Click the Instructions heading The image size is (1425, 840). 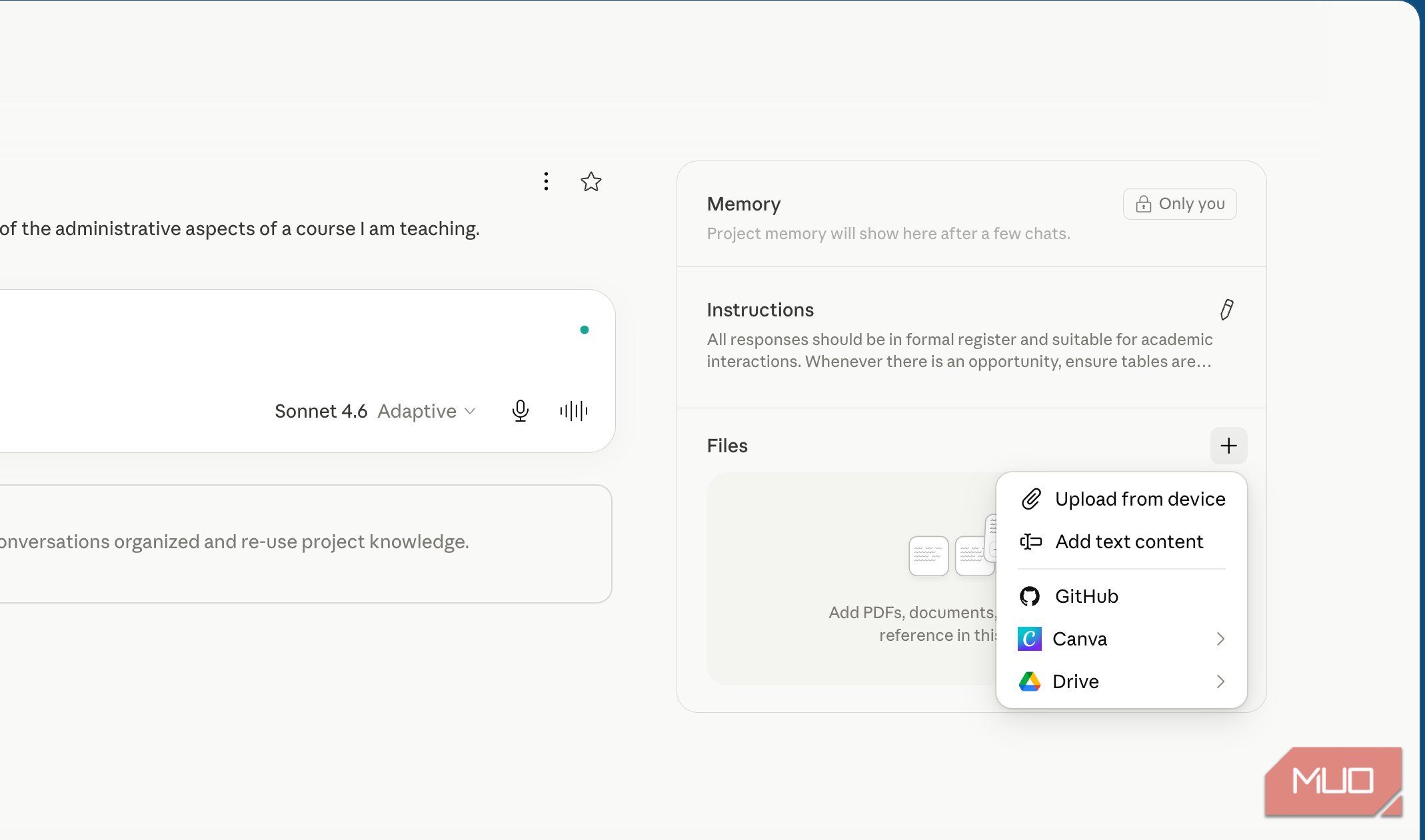[760, 310]
